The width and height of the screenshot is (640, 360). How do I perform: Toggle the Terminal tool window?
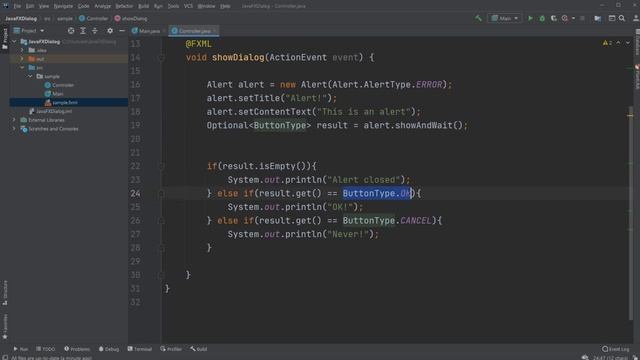140,349
